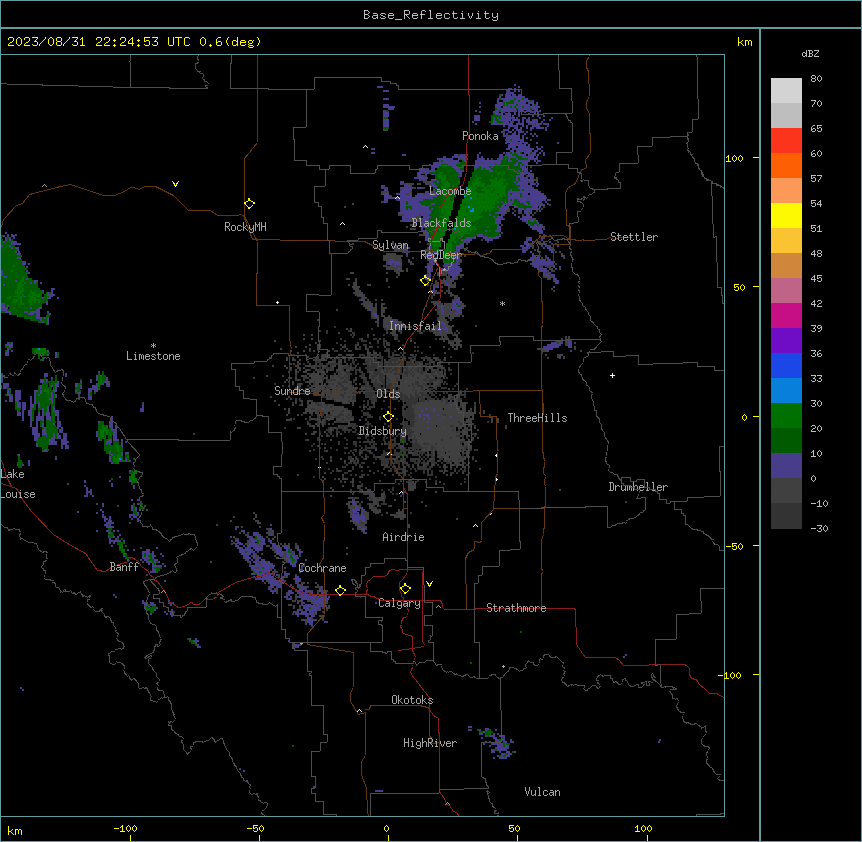Click the -30 value on dBZ legend
This screenshot has height=842, width=862.
(819, 529)
